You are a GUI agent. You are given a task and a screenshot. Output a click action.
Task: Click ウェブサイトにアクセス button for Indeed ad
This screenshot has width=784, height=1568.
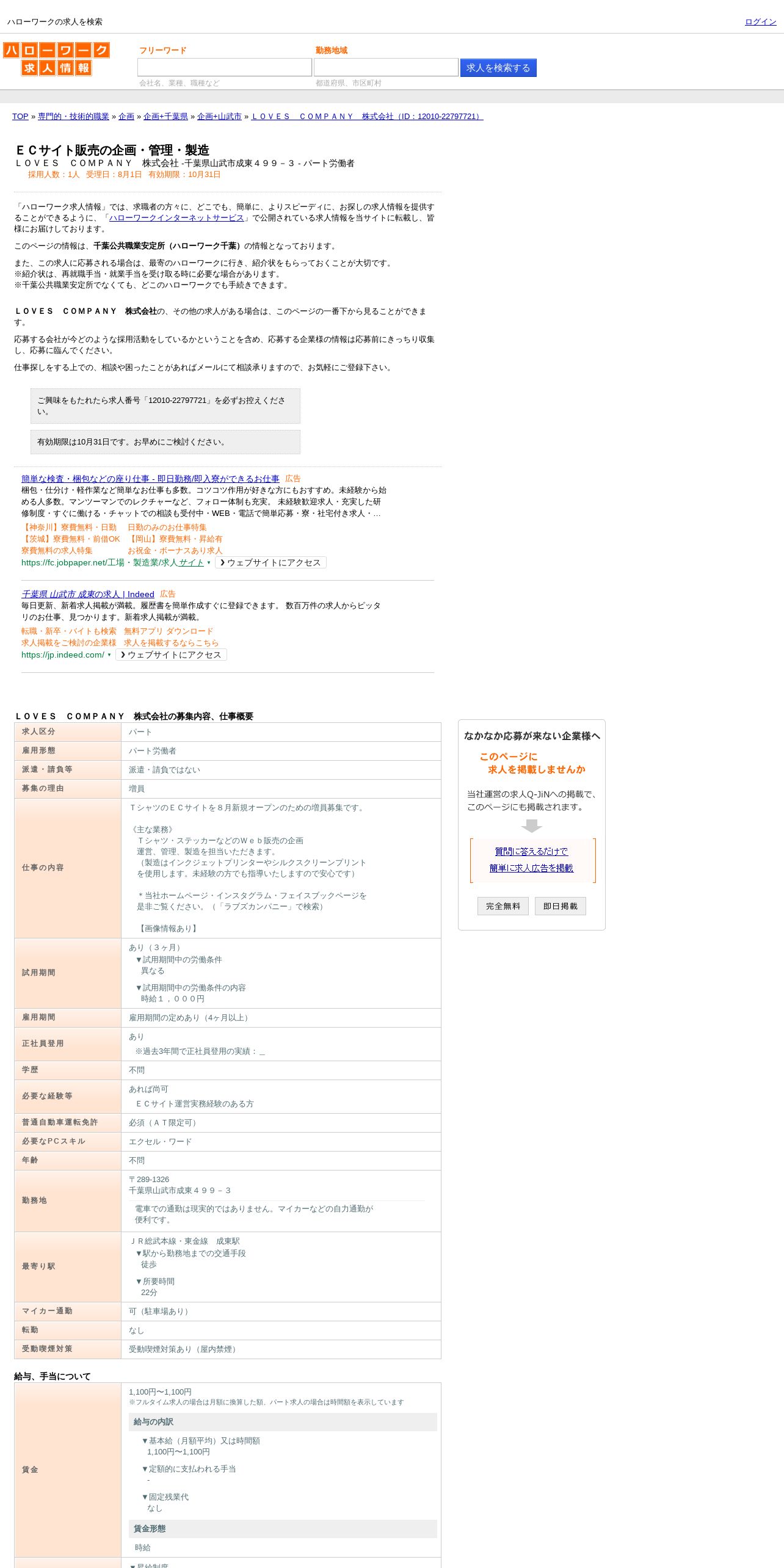(x=171, y=655)
